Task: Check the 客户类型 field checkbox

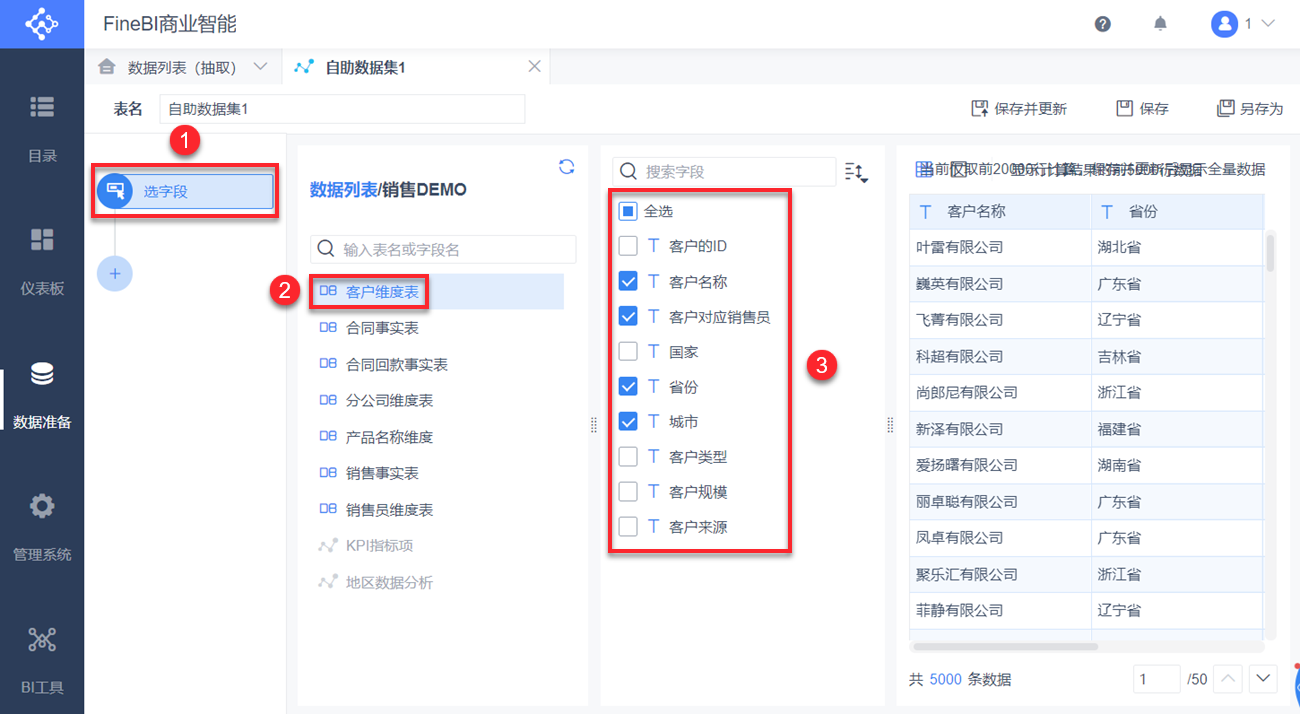Action: coord(628,457)
